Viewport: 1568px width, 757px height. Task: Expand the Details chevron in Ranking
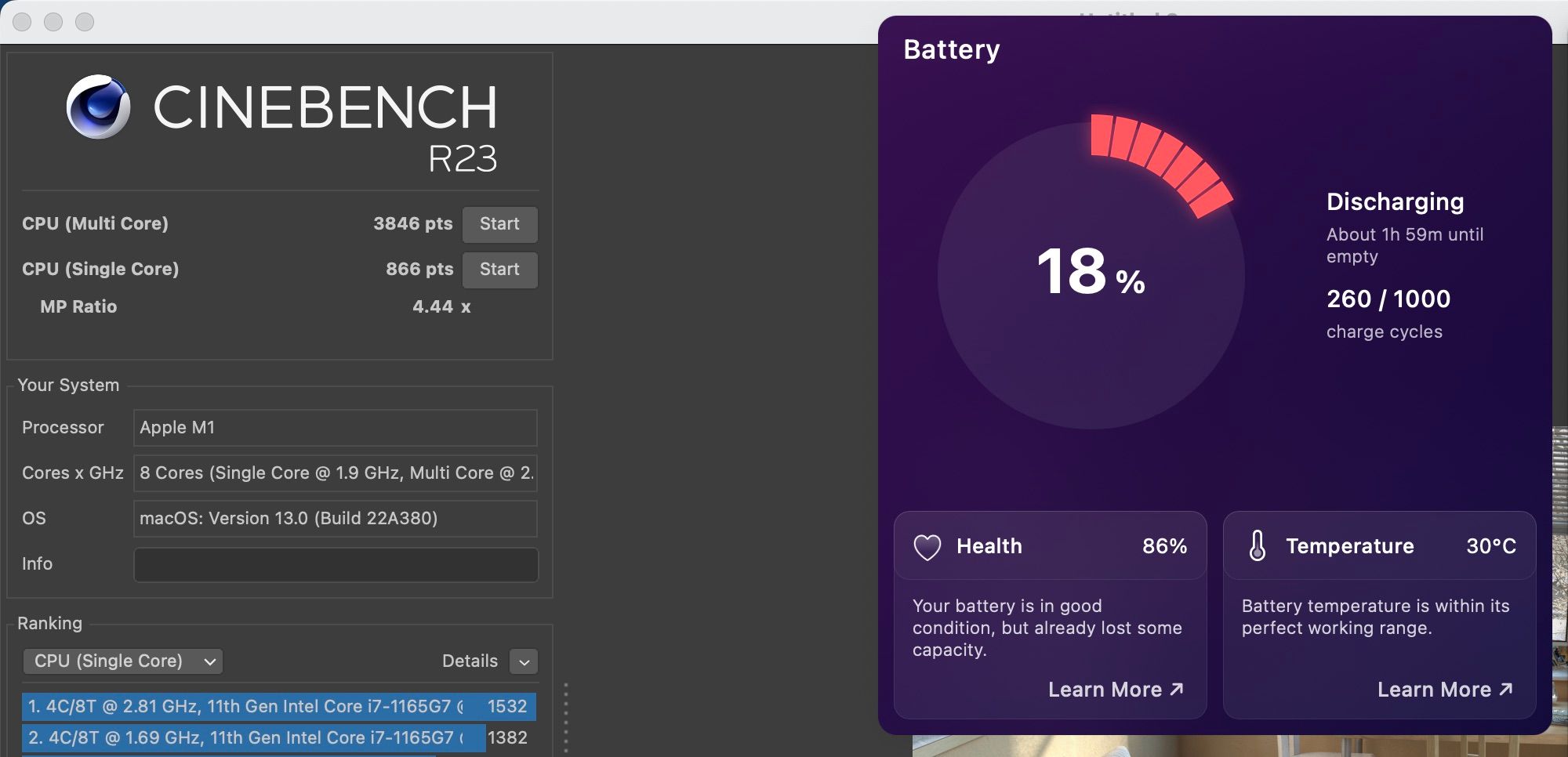(x=524, y=661)
